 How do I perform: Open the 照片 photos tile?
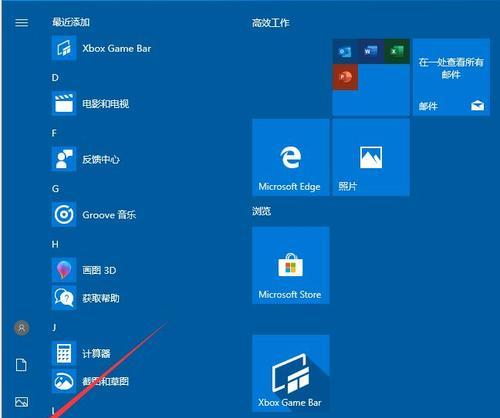pyautogui.click(x=371, y=157)
